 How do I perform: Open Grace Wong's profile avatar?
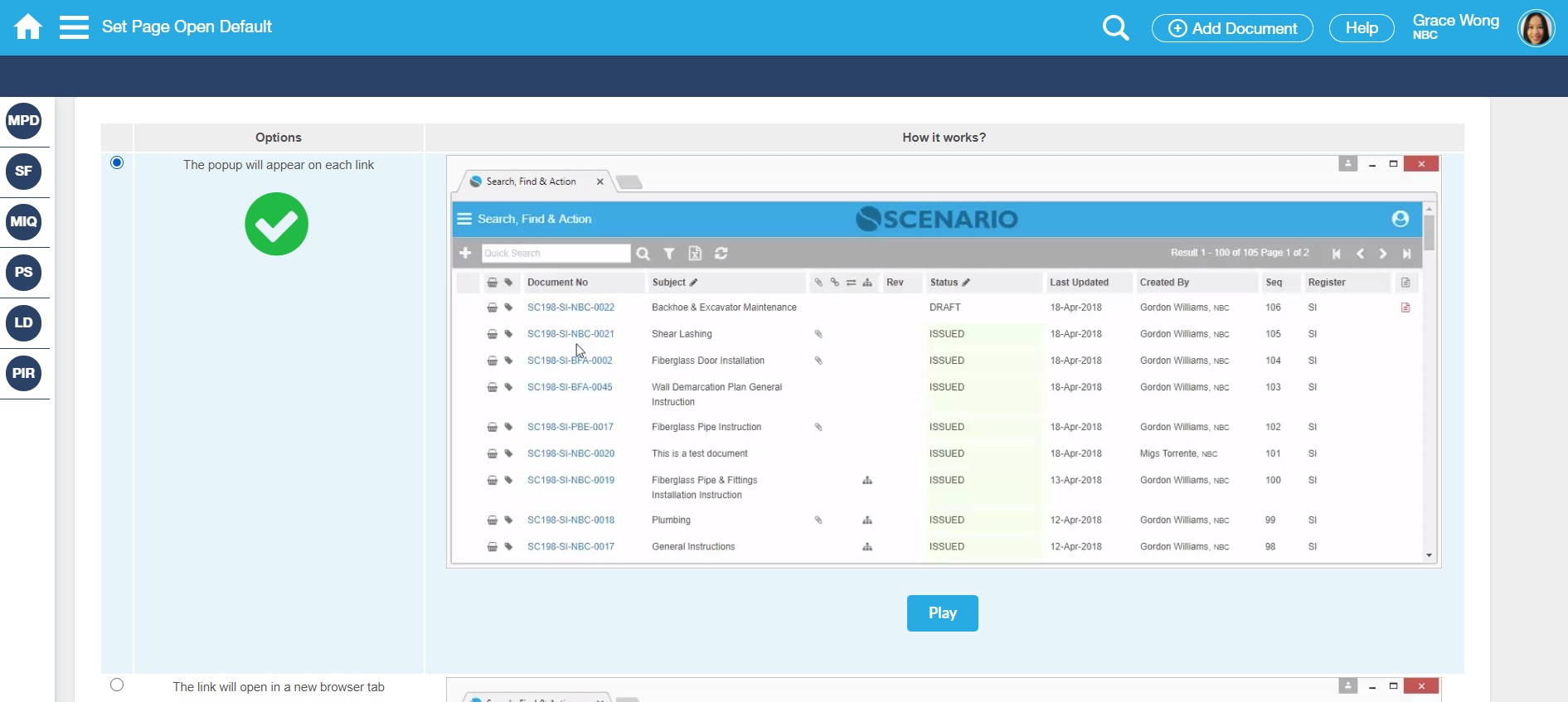pyautogui.click(x=1536, y=28)
